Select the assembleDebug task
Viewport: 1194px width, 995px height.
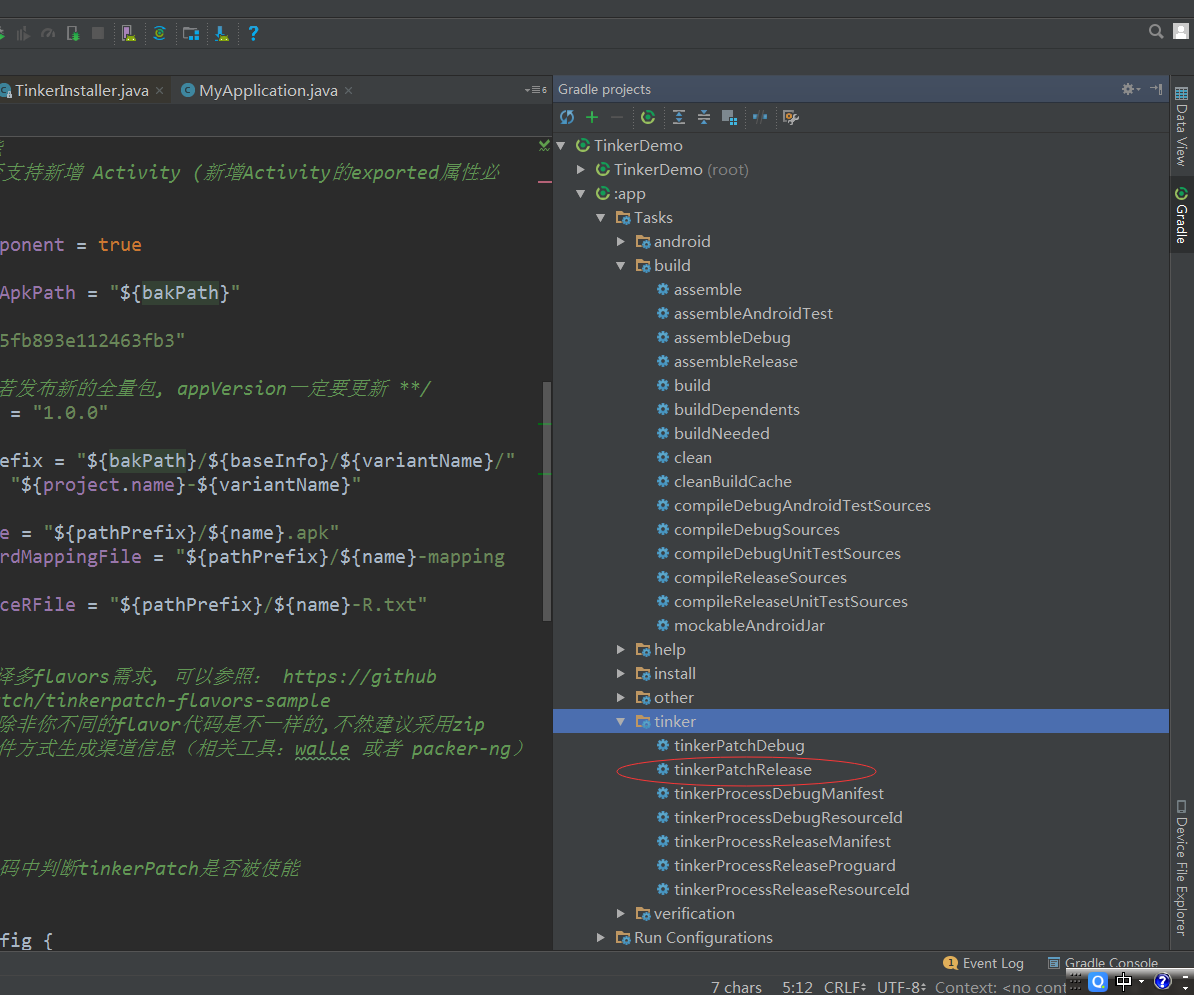click(732, 337)
